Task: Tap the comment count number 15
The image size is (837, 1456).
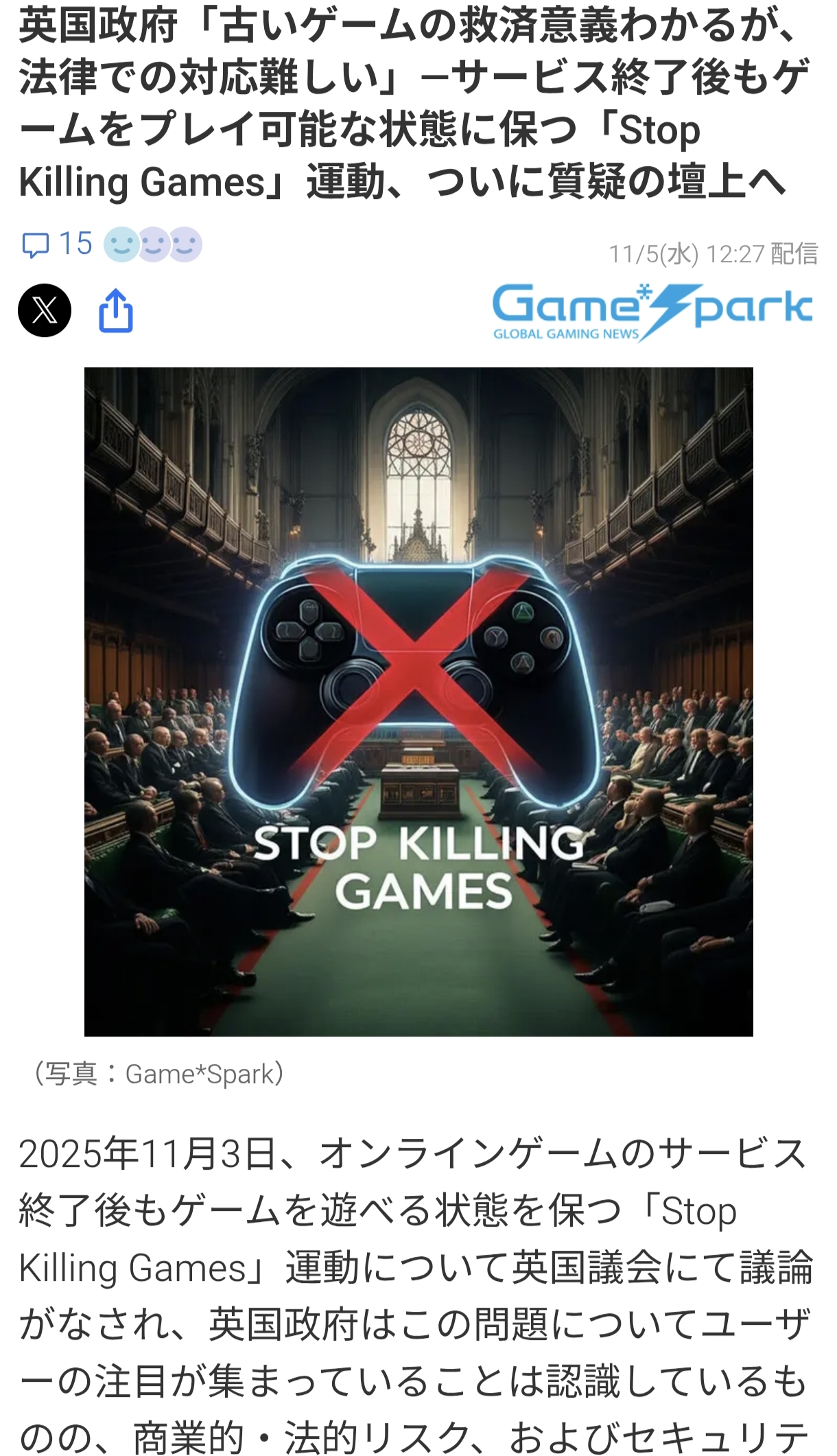Action: (75, 244)
